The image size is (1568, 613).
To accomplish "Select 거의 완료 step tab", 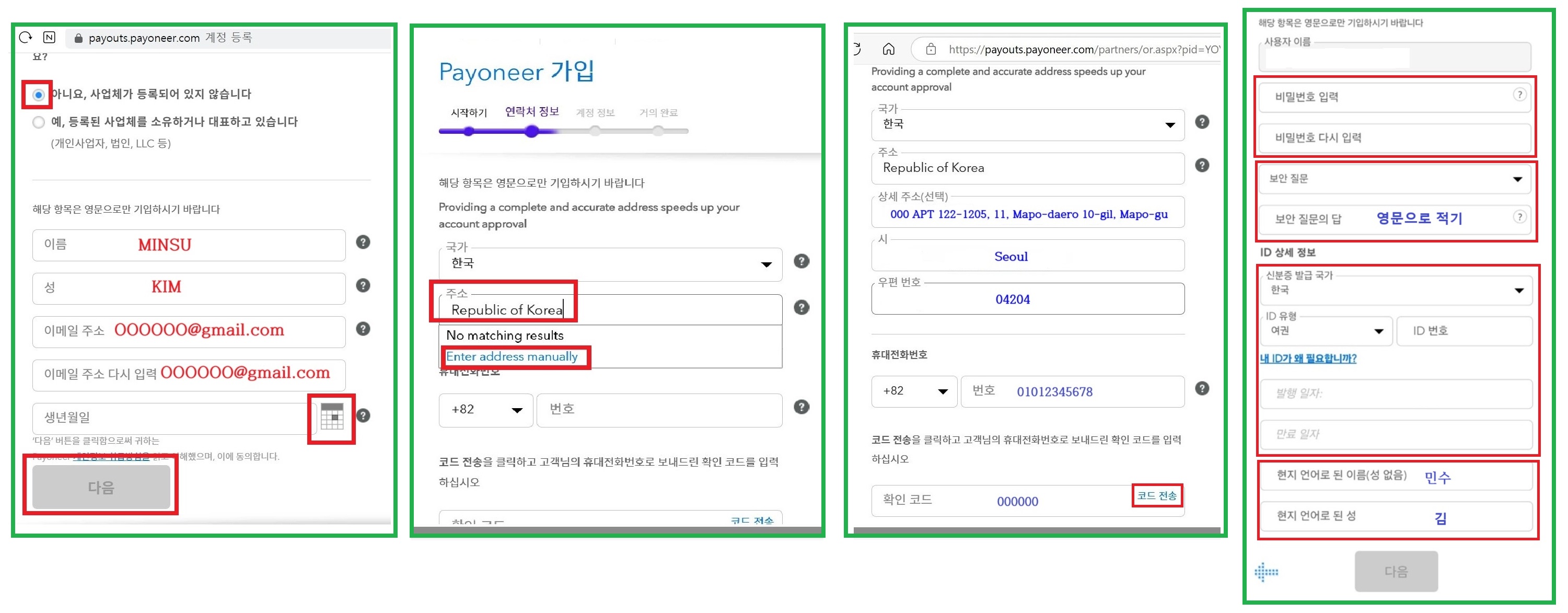I will point(658,112).
